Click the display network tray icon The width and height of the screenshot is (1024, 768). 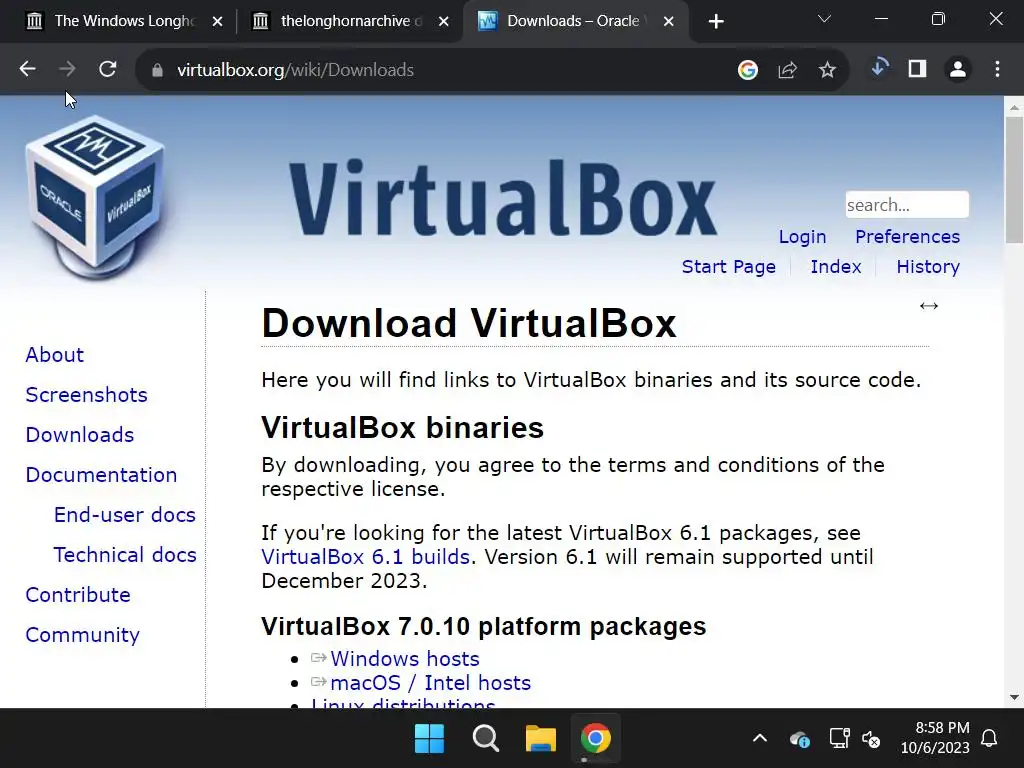tap(839, 739)
